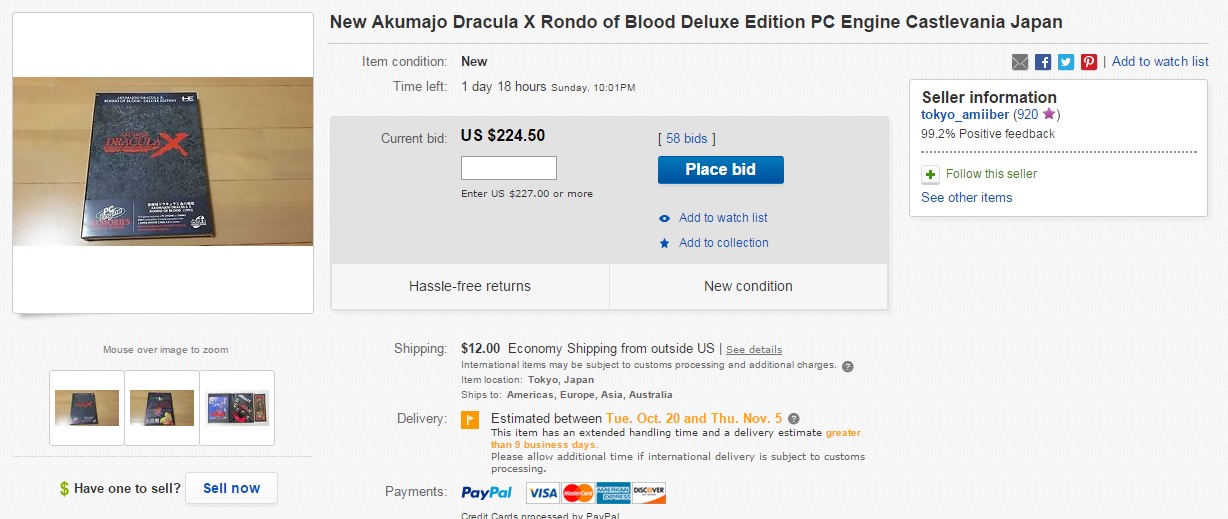Click the Sell now button
This screenshot has width=1228, height=519.
231,488
